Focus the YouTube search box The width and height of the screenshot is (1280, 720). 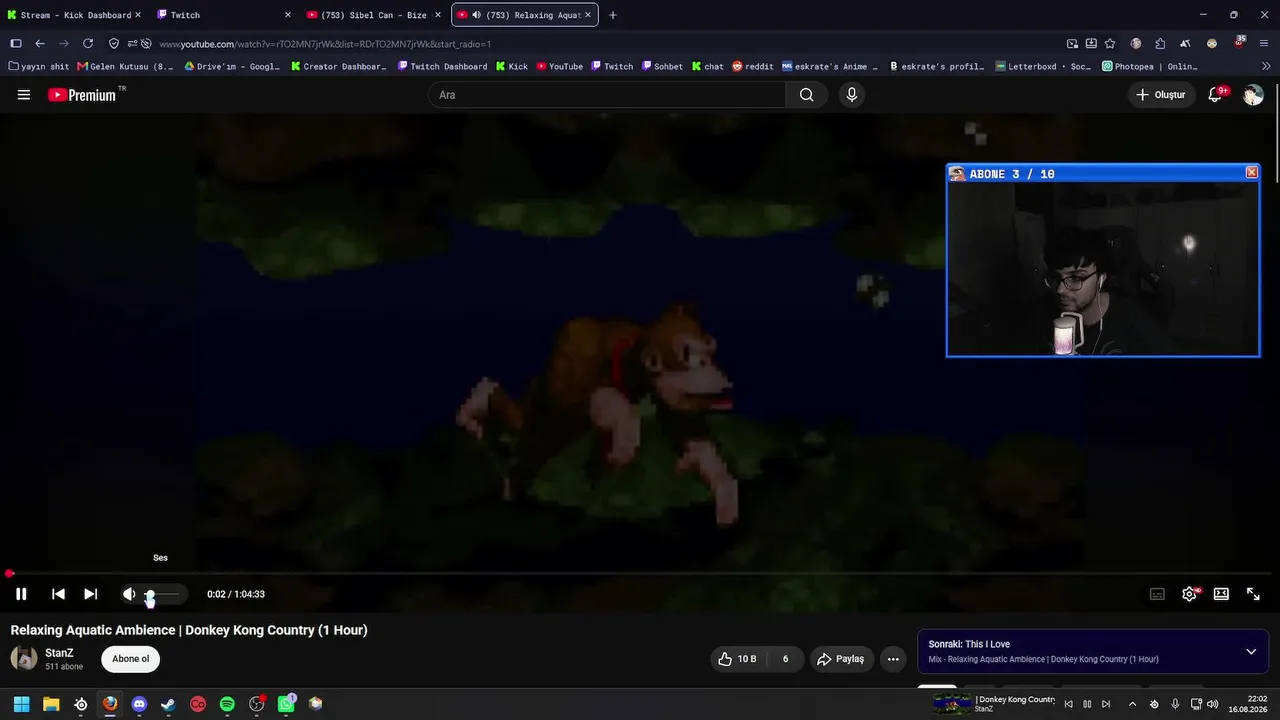pos(607,95)
